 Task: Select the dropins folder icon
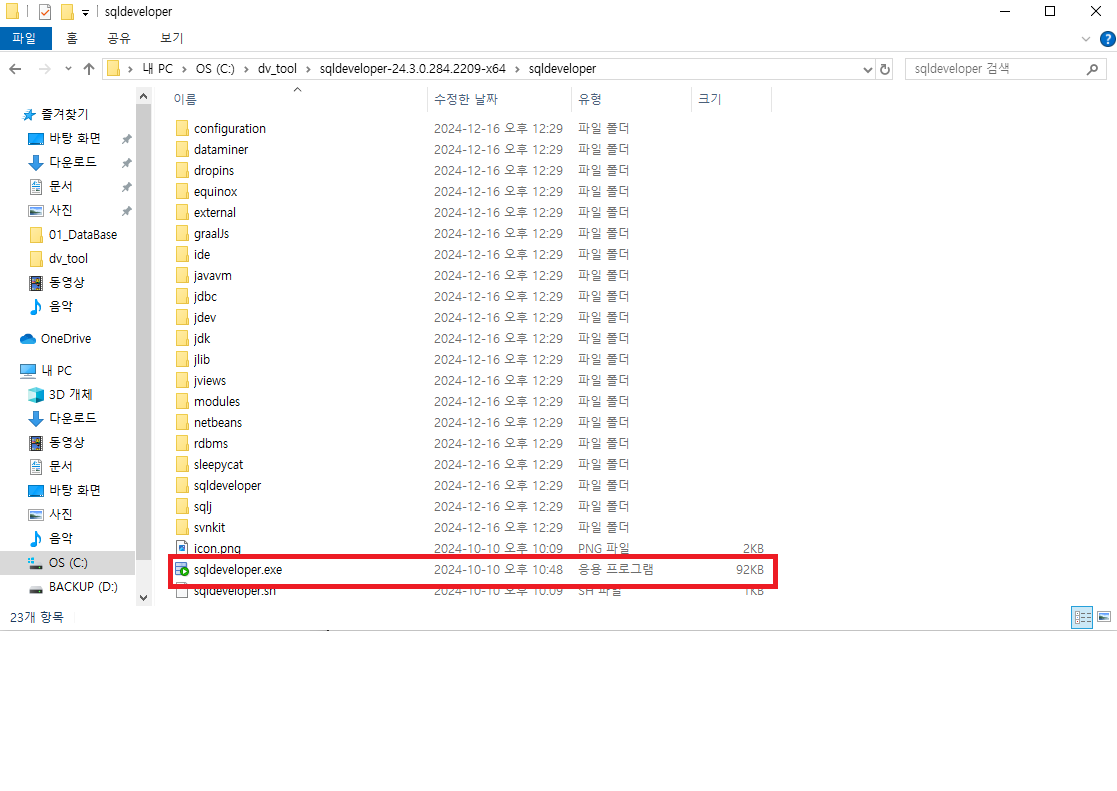[x=182, y=171]
